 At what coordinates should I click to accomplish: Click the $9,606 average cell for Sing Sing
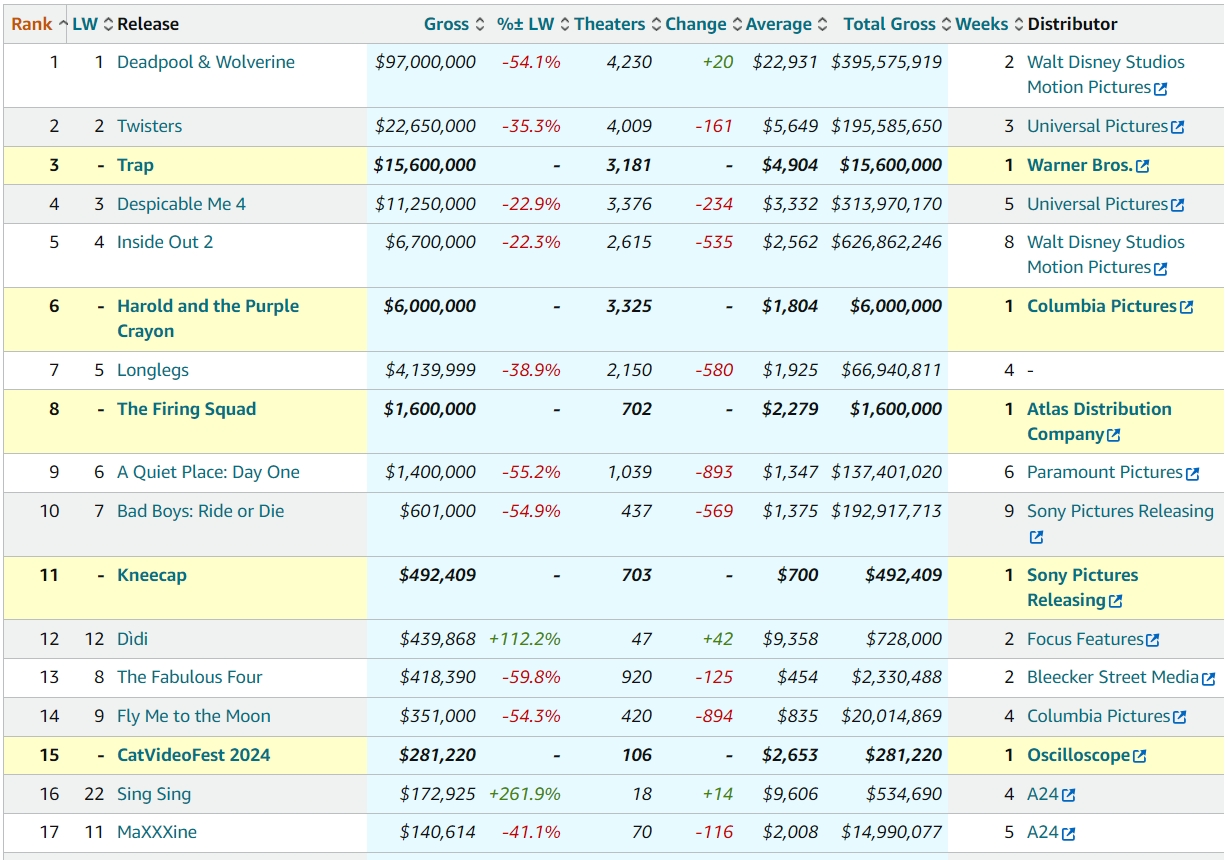coord(790,794)
